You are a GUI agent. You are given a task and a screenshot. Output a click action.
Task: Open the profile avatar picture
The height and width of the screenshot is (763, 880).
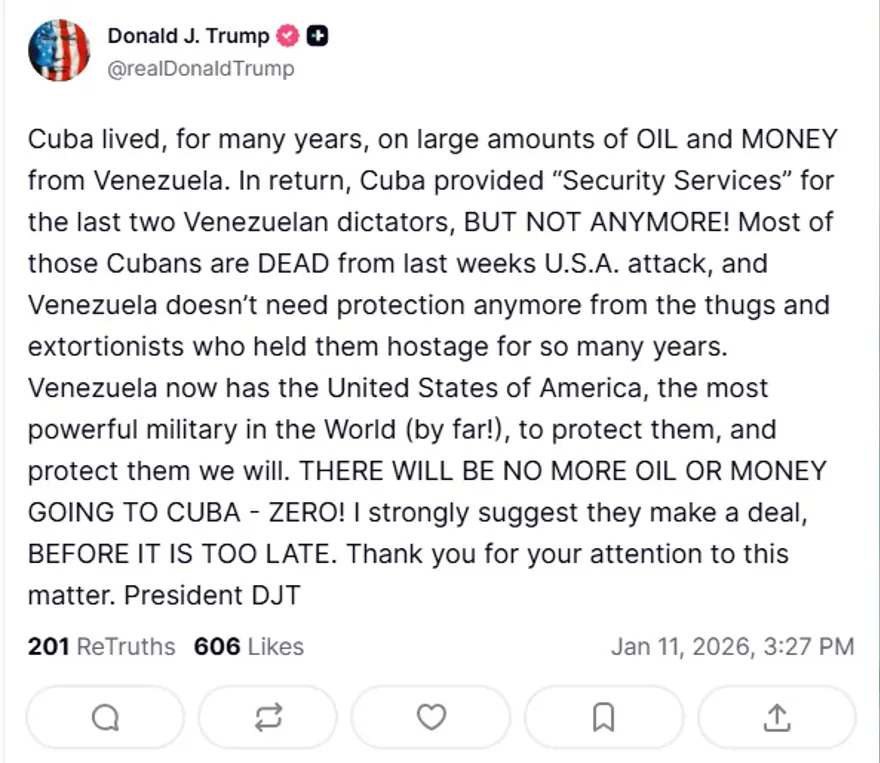[x=59, y=50]
